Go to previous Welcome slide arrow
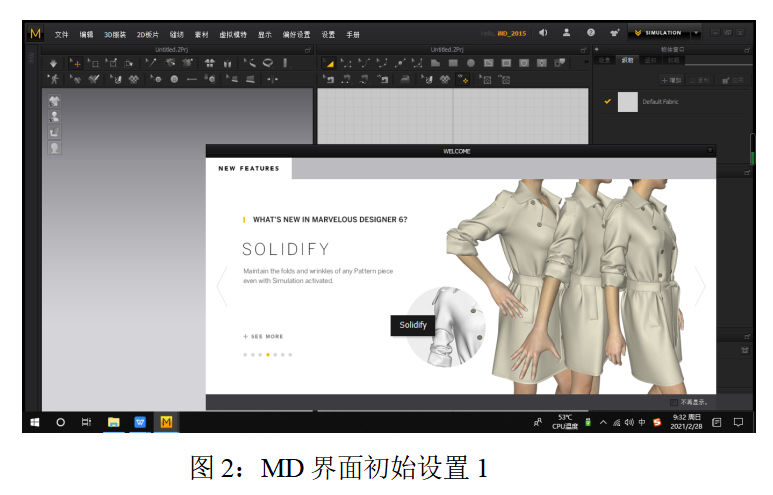Screen dimensions: 773x495 coord(222,286)
